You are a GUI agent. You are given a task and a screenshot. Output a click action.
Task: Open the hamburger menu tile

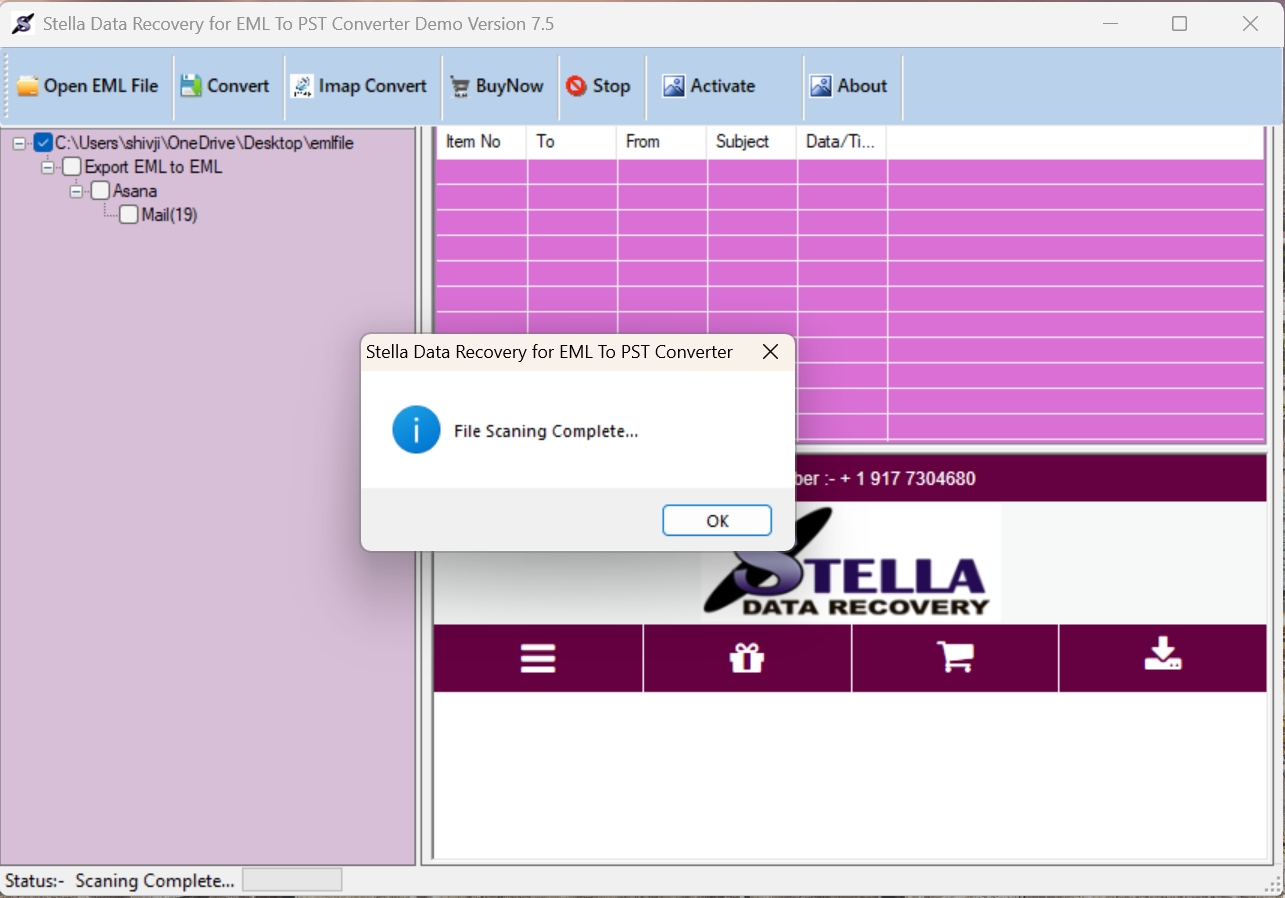pyautogui.click(x=538, y=658)
